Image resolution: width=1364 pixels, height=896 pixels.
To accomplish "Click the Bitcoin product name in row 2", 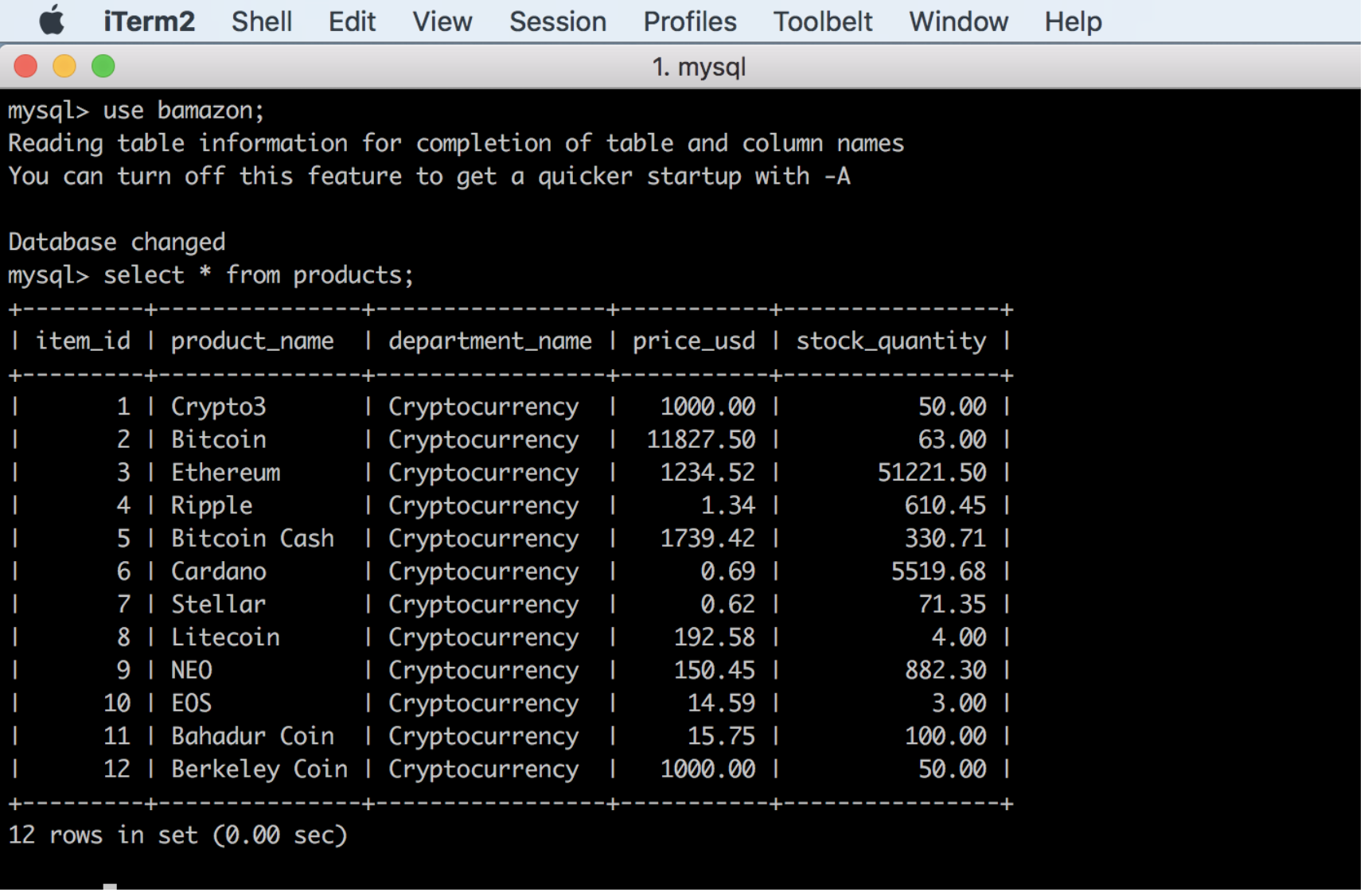I will [x=219, y=440].
